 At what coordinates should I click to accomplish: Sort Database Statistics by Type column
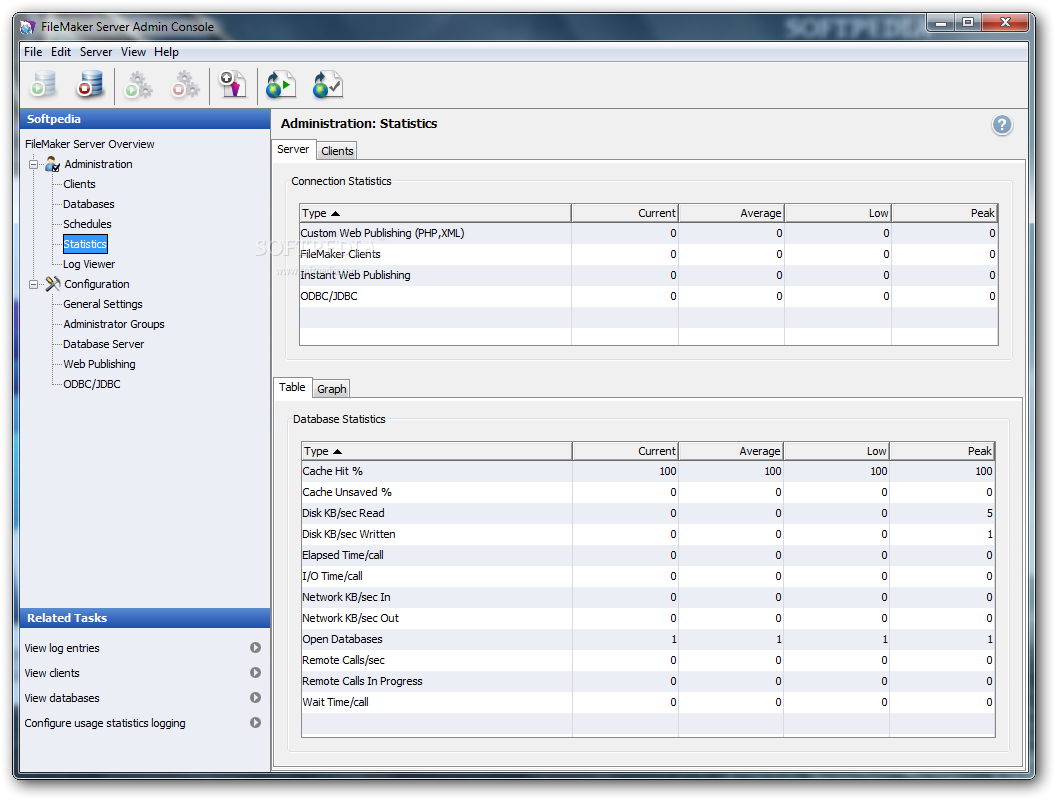pos(436,451)
